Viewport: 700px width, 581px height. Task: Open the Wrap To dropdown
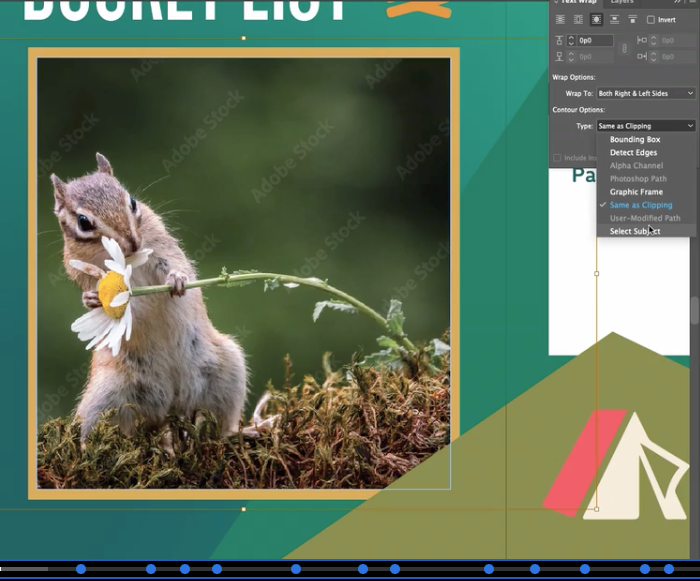click(x=646, y=93)
